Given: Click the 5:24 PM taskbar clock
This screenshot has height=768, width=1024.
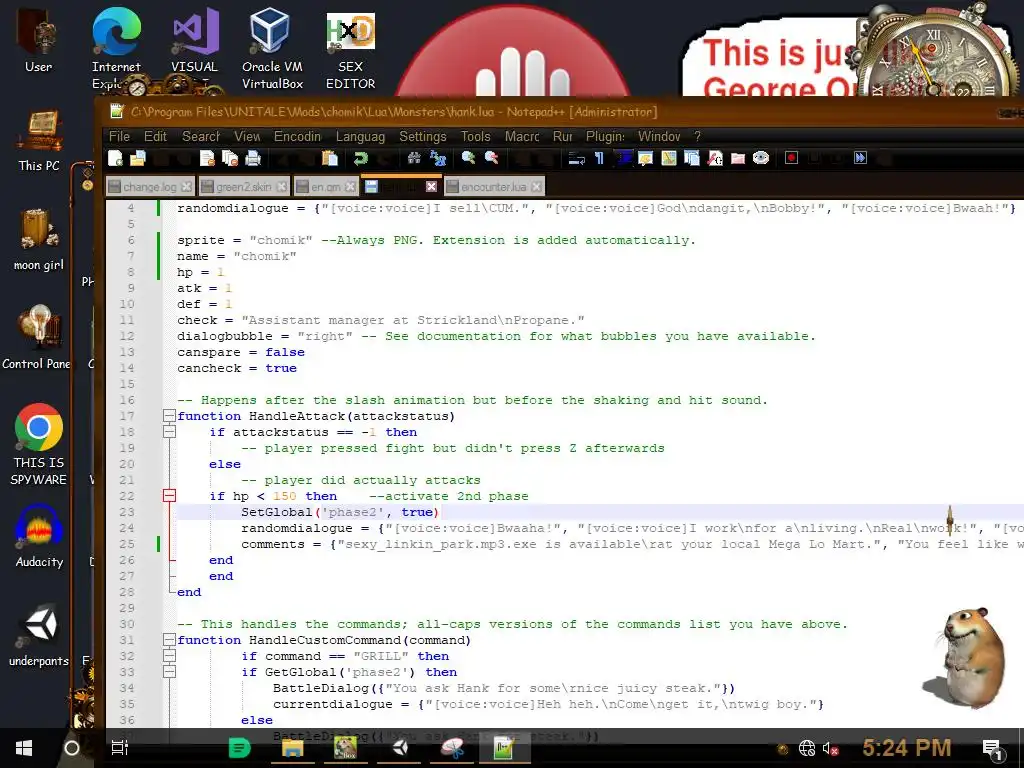Looking at the screenshot, I should (x=907, y=747).
